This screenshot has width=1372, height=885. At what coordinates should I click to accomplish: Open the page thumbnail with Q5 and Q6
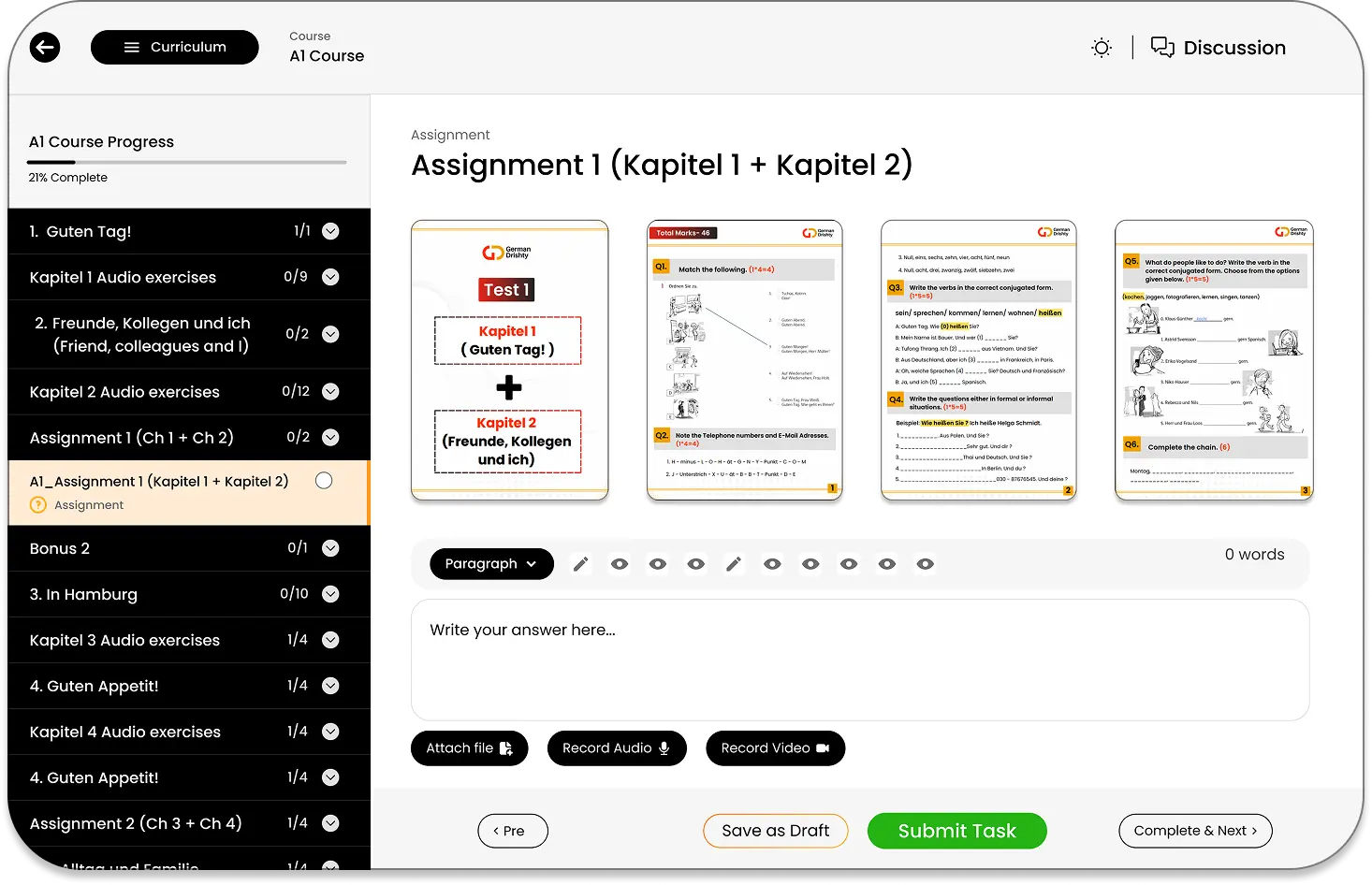[1215, 360]
